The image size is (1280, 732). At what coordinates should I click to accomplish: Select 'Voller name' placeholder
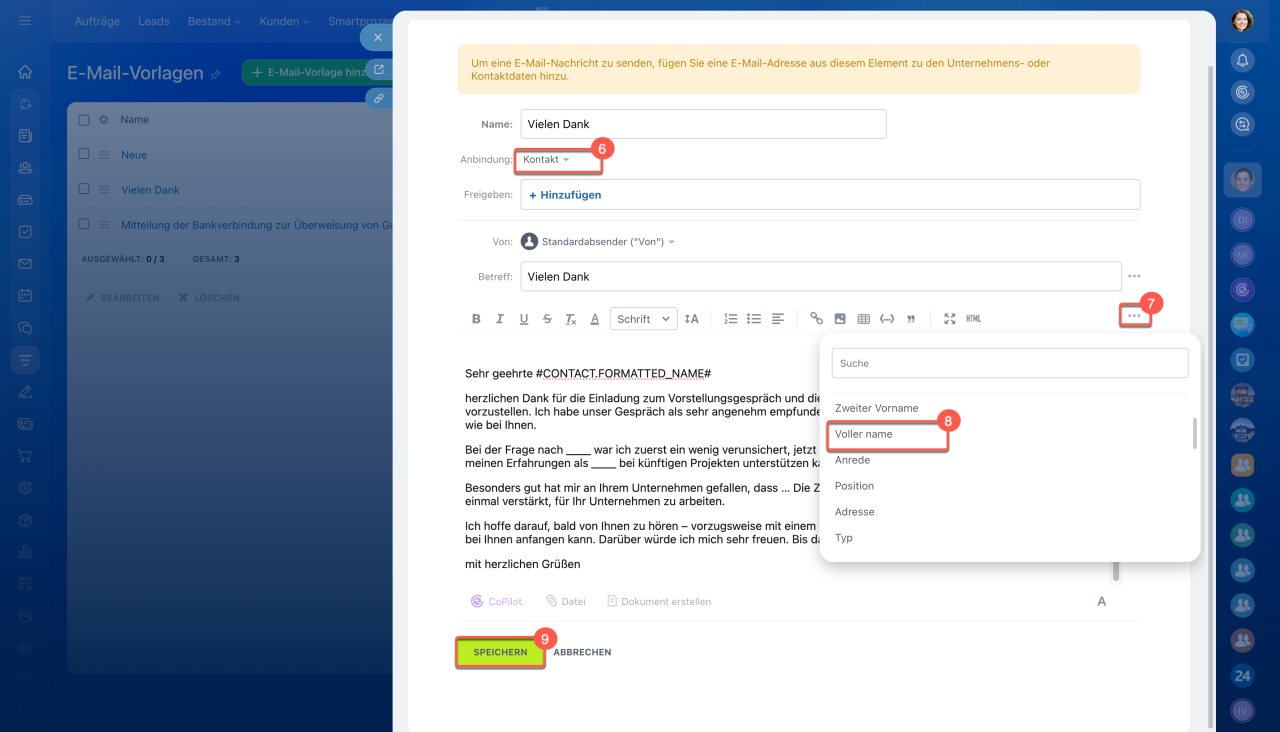point(864,434)
